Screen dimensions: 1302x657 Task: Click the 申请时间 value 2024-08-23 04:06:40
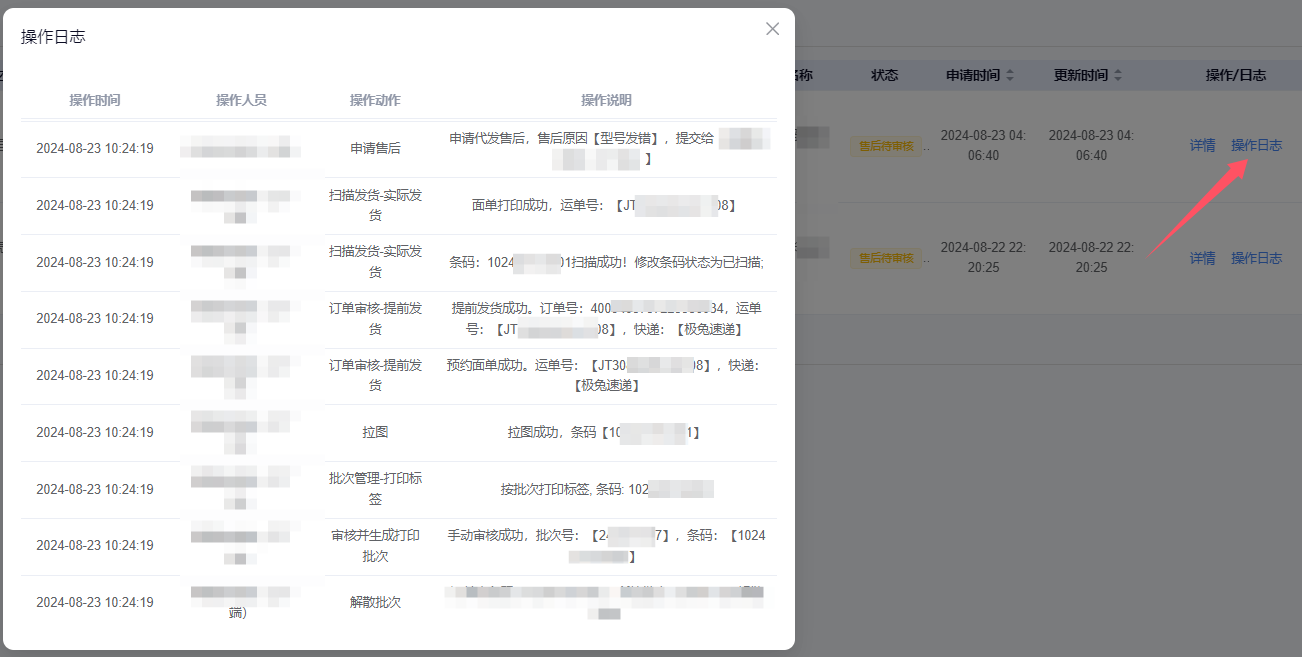click(x=983, y=145)
